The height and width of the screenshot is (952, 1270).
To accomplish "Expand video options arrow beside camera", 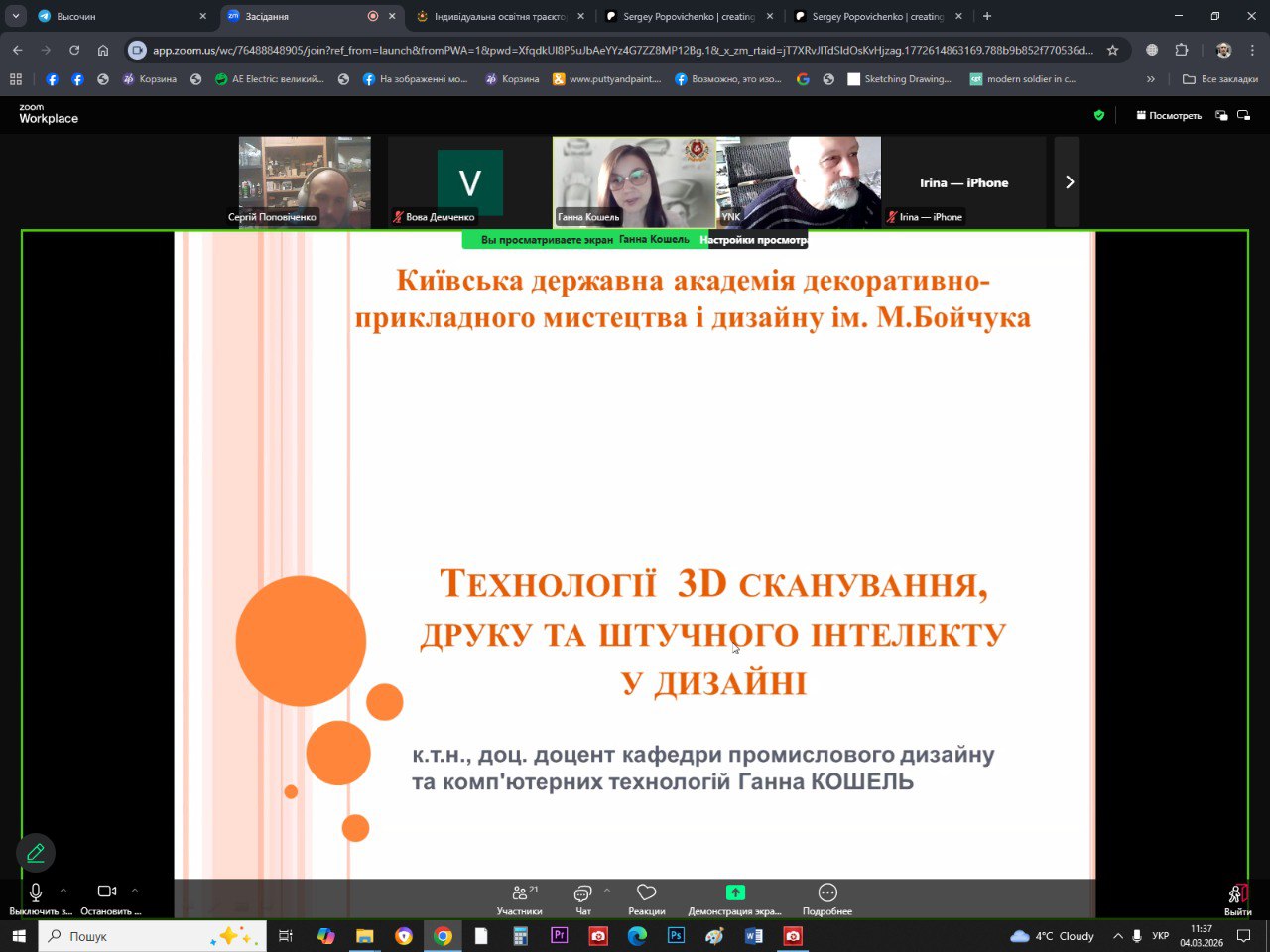I will pyautogui.click(x=135, y=891).
